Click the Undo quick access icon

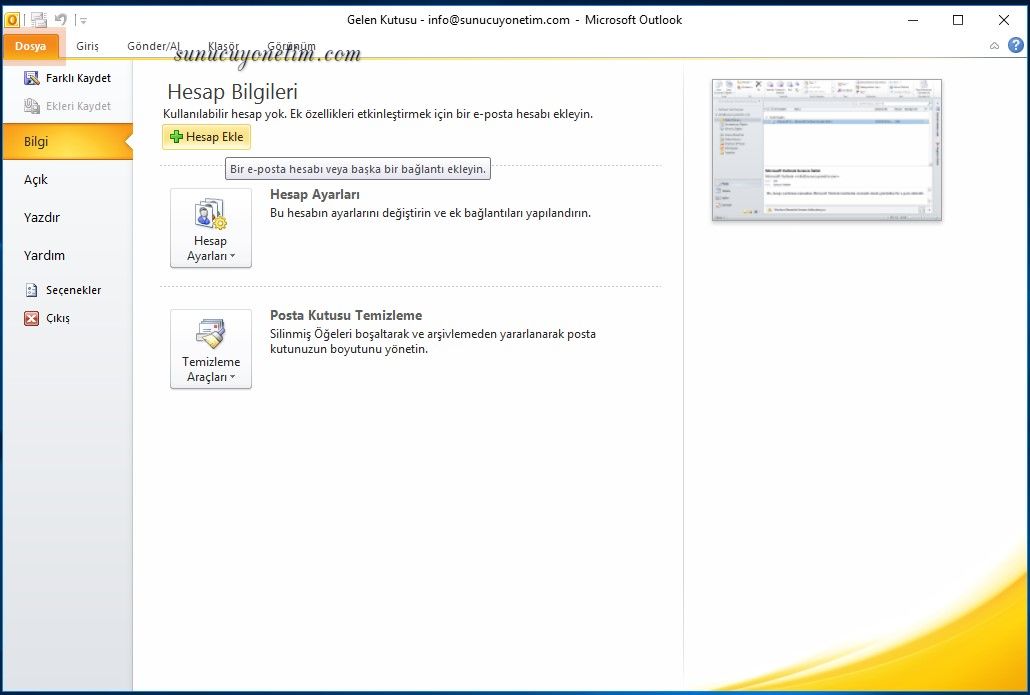tap(60, 20)
